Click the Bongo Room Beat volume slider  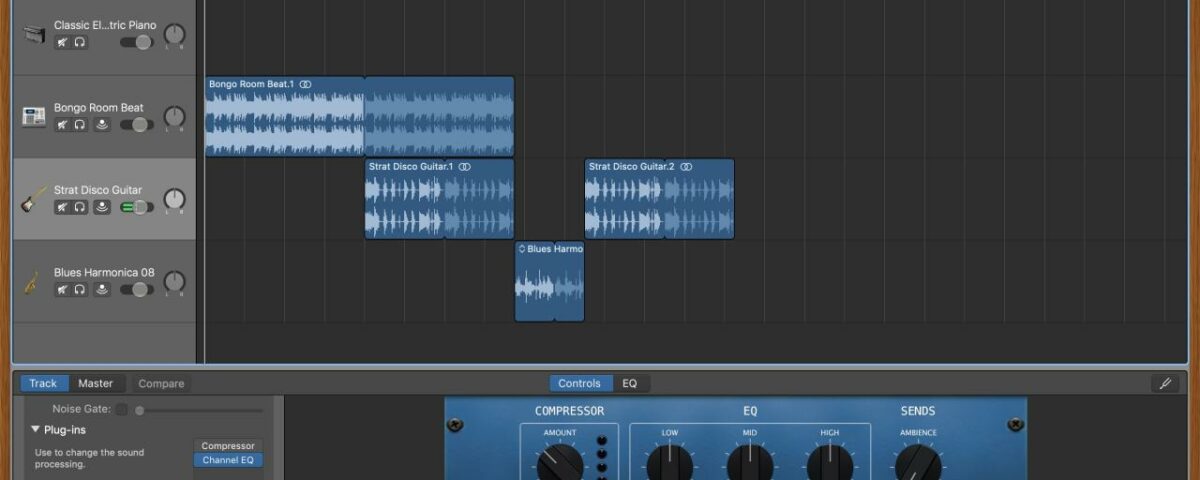click(137, 125)
